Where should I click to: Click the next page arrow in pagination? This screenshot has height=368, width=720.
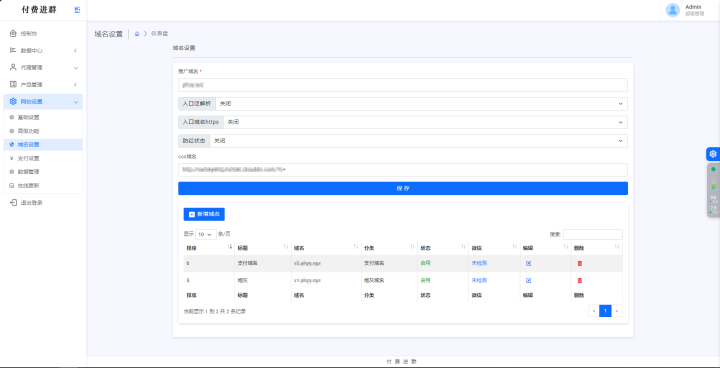click(617, 311)
